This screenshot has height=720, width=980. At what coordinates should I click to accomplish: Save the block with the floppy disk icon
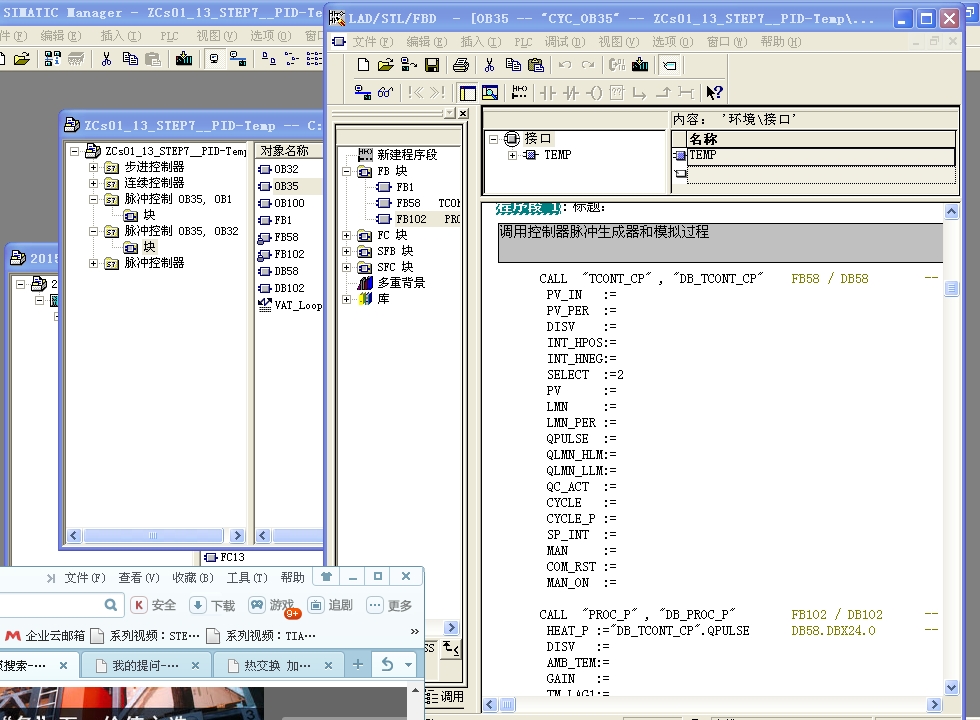coord(432,65)
